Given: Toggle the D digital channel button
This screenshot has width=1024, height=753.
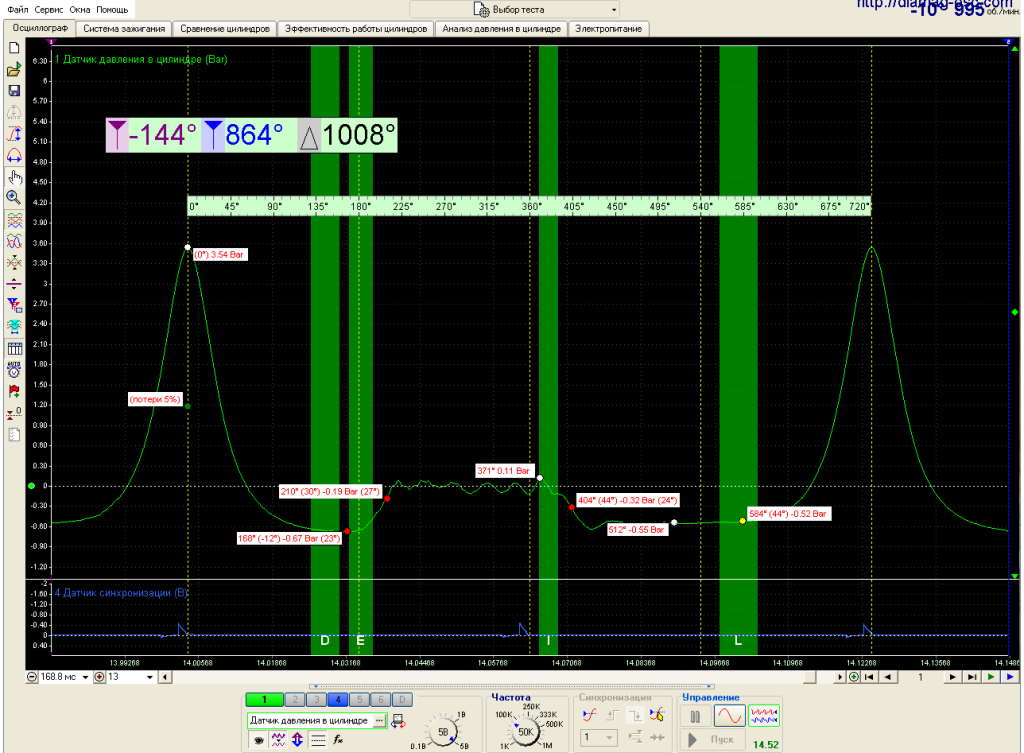Looking at the screenshot, I should click(402, 699).
